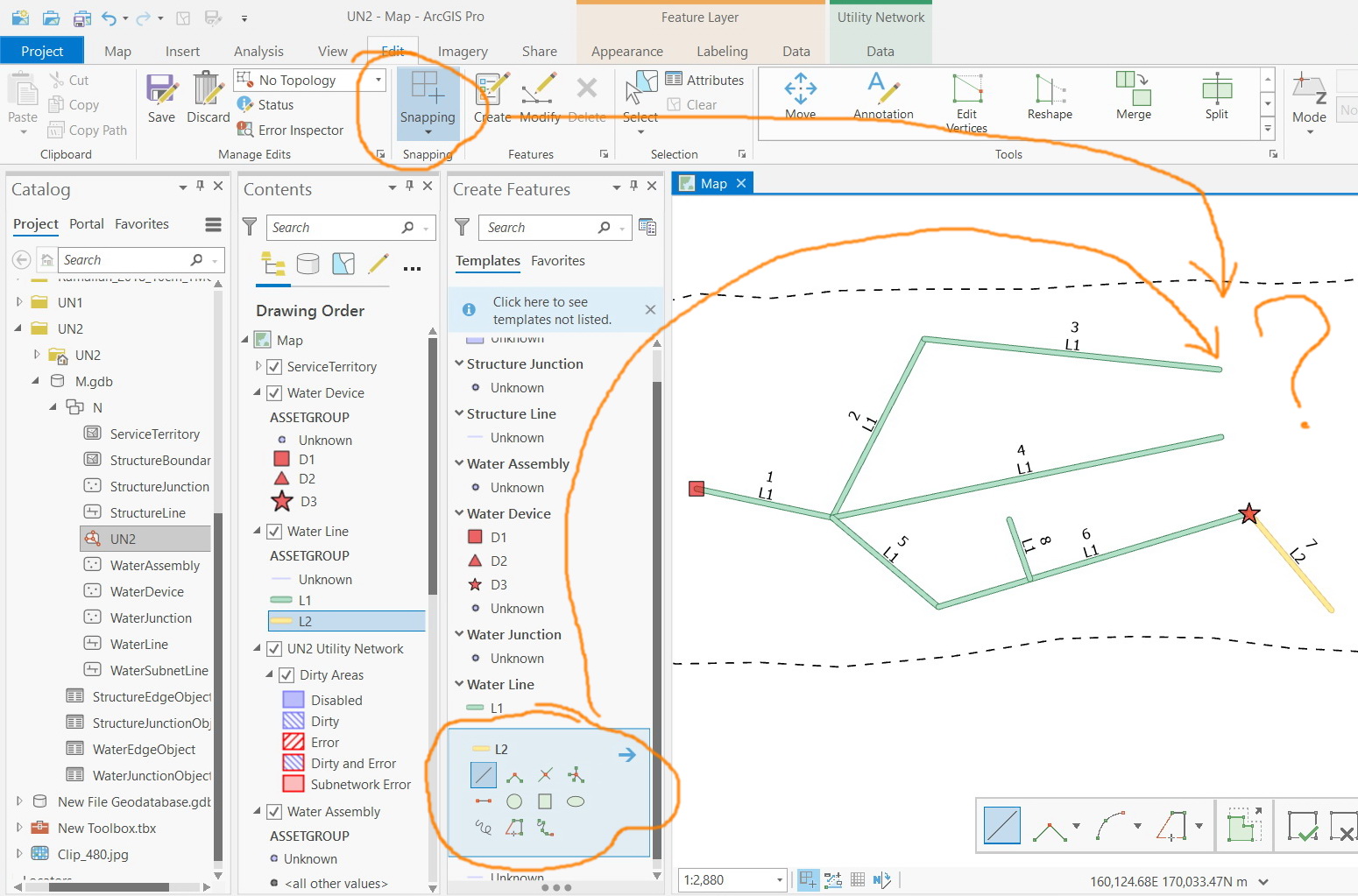1358x896 pixels.
Task: Switch to Favorites tab in Create Features
Action: click(x=558, y=261)
